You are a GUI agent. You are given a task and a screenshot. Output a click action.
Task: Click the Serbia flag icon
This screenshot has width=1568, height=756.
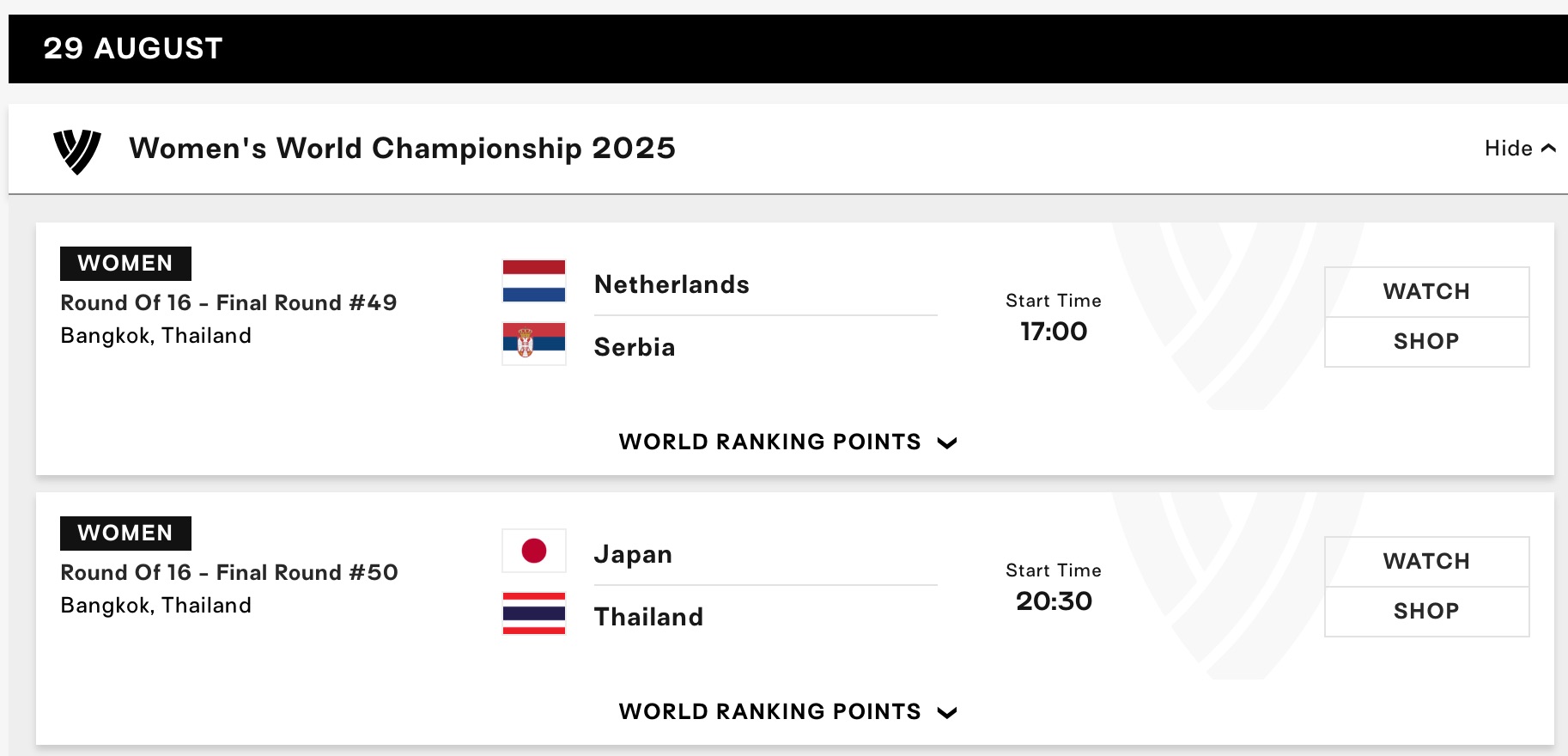point(534,344)
